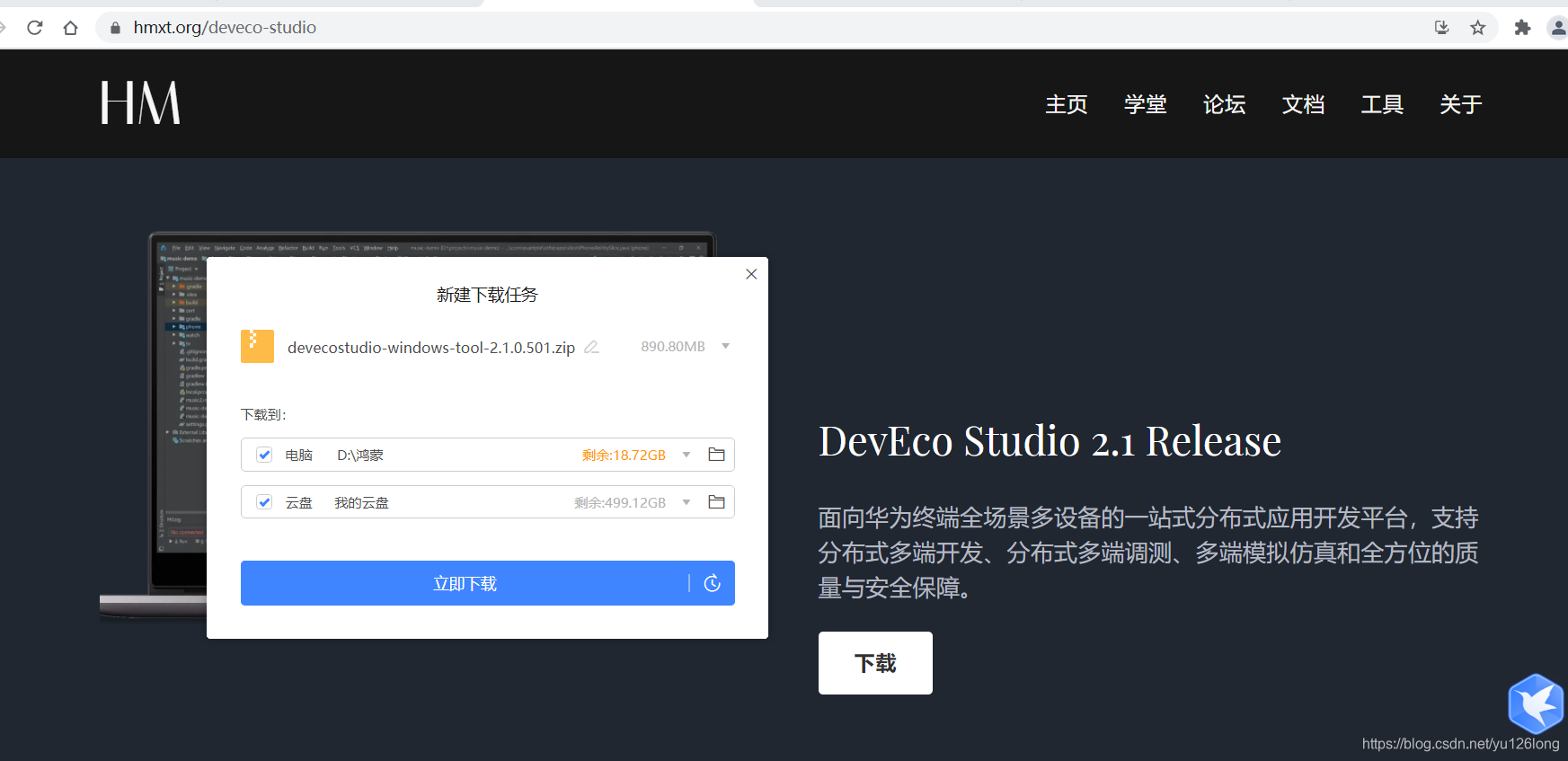1568x761 pixels.
Task: Click the DevEco Studio 2.1 Release heading
Action: pyautogui.click(x=1050, y=441)
